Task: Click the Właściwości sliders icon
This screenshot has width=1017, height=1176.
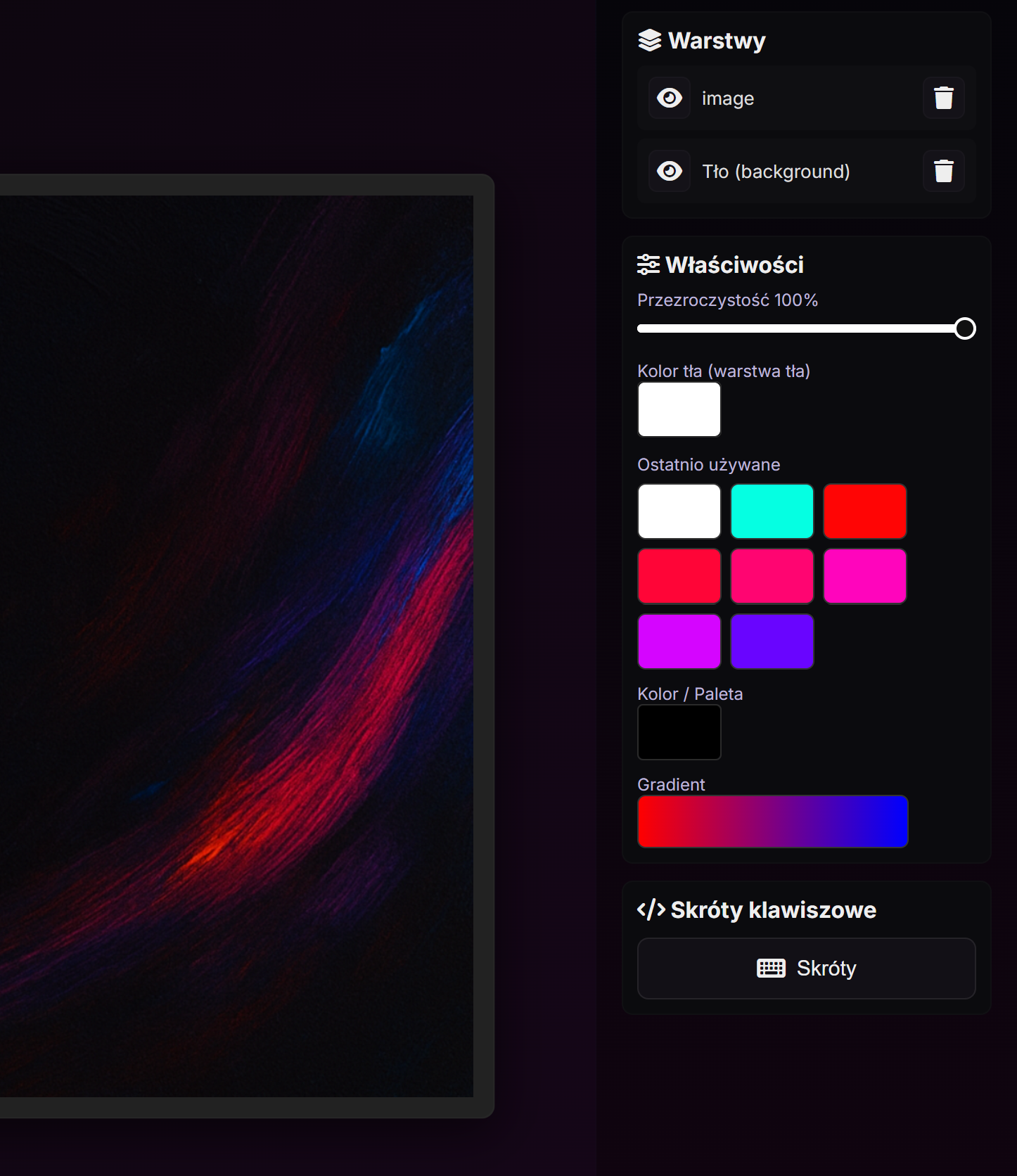Action: tap(648, 264)
